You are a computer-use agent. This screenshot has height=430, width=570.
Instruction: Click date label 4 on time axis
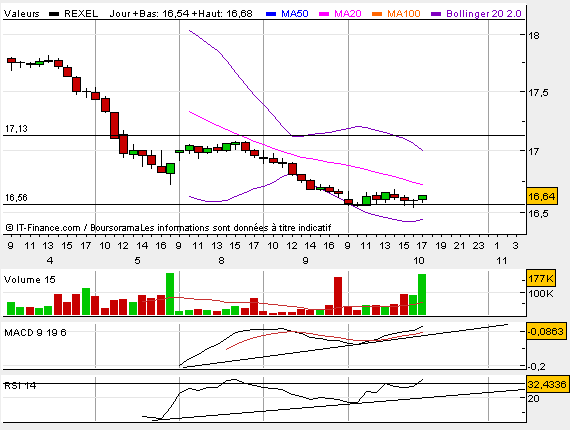tap(50, 261)
